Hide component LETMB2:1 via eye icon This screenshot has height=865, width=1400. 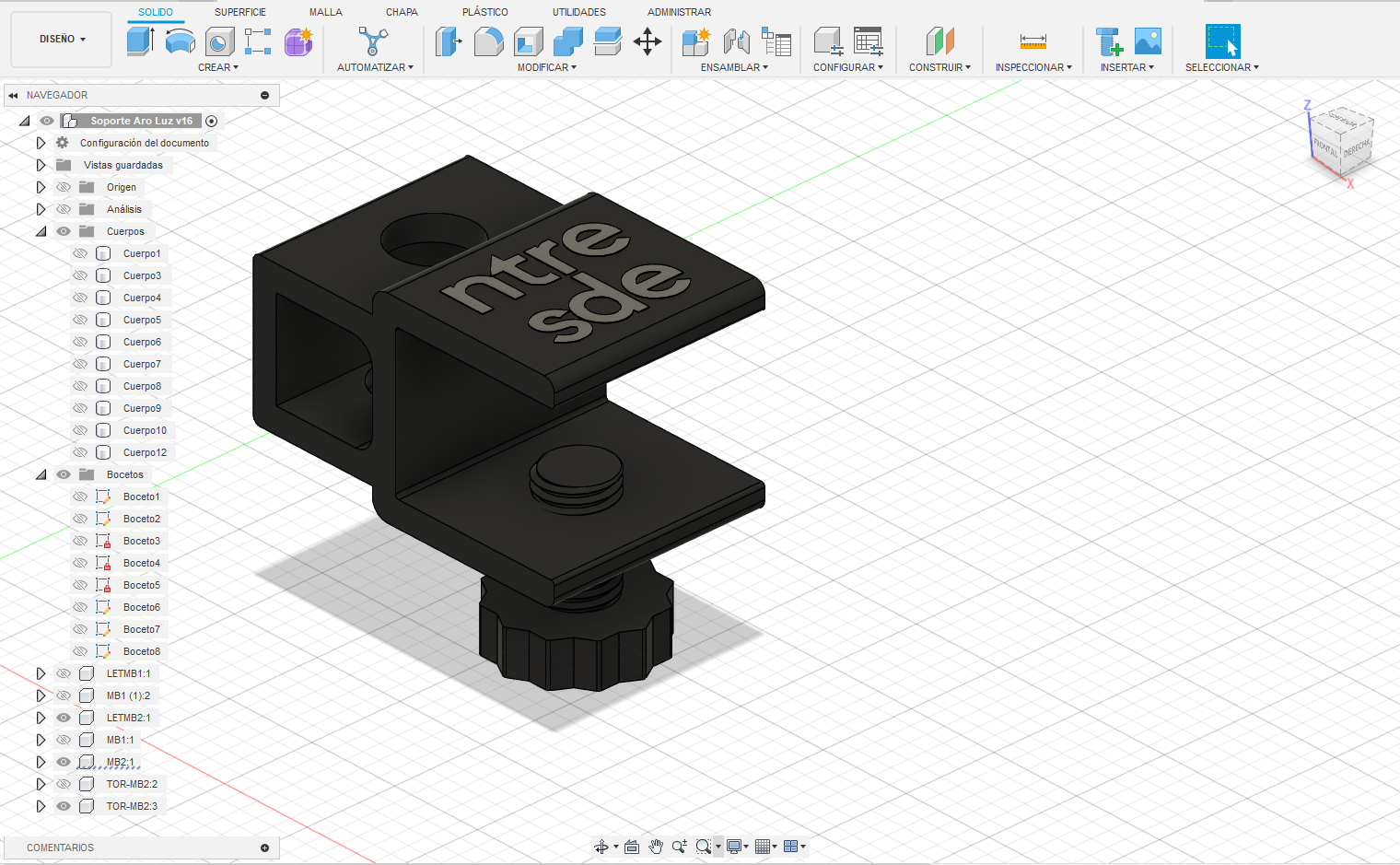64,718
